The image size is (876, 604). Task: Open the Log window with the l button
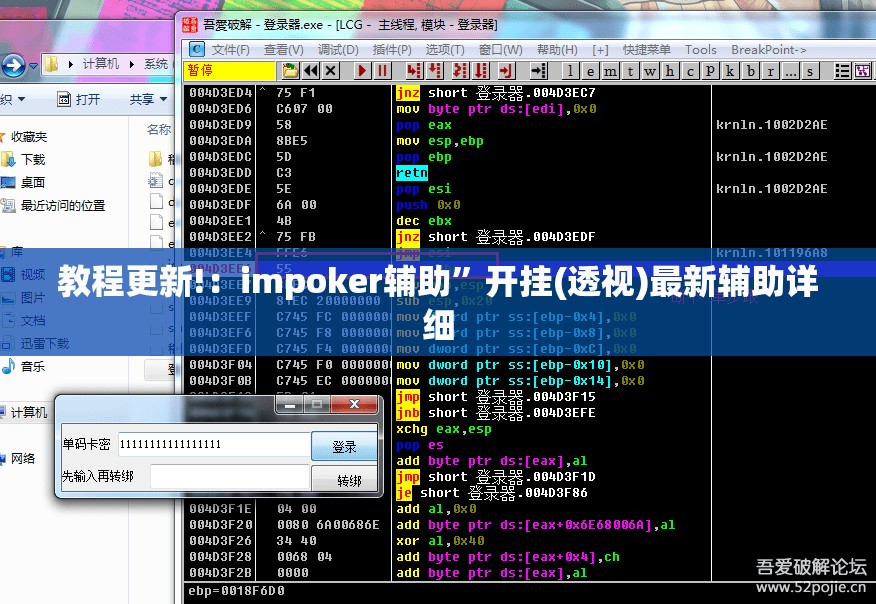[570, 70]
